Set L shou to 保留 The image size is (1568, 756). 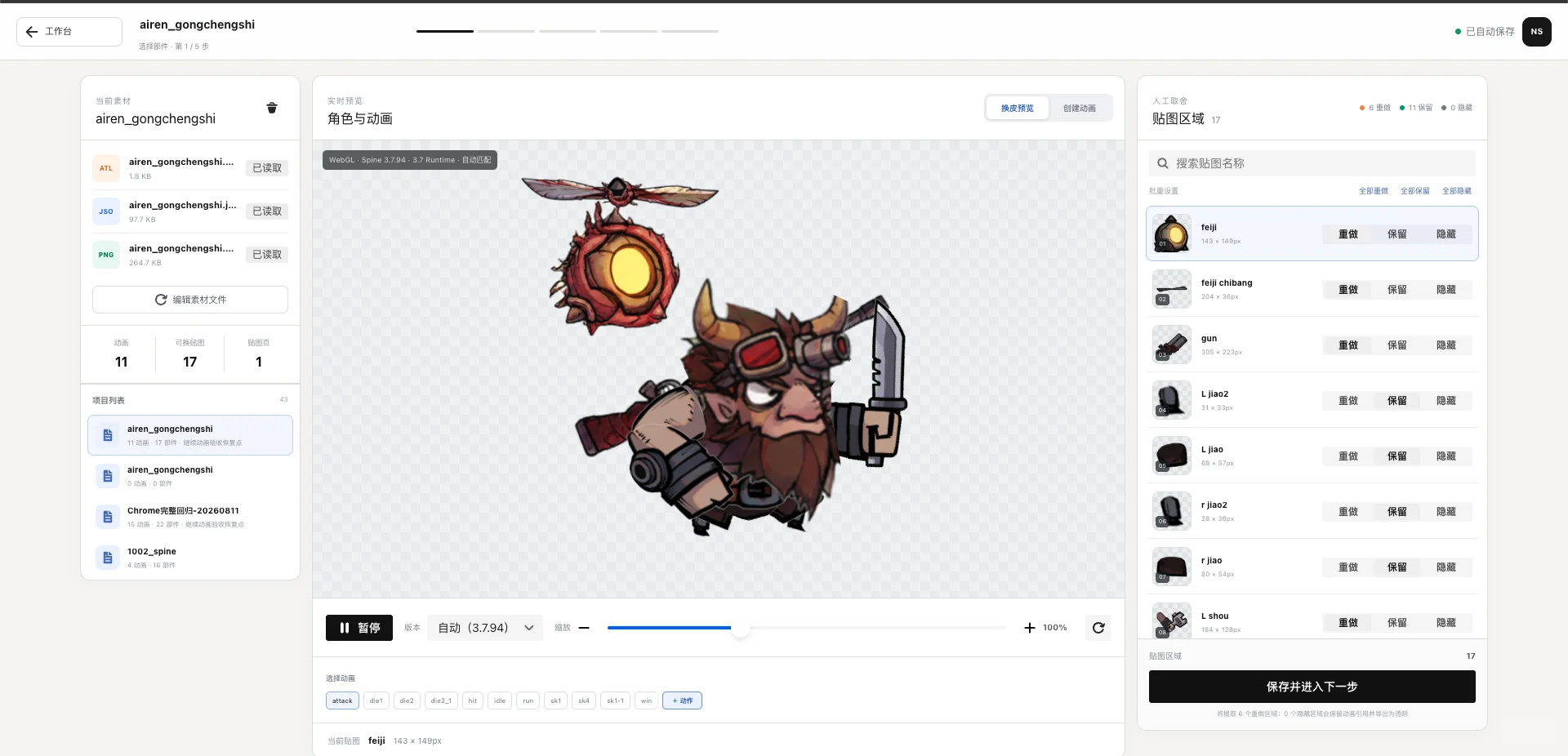1397,623
